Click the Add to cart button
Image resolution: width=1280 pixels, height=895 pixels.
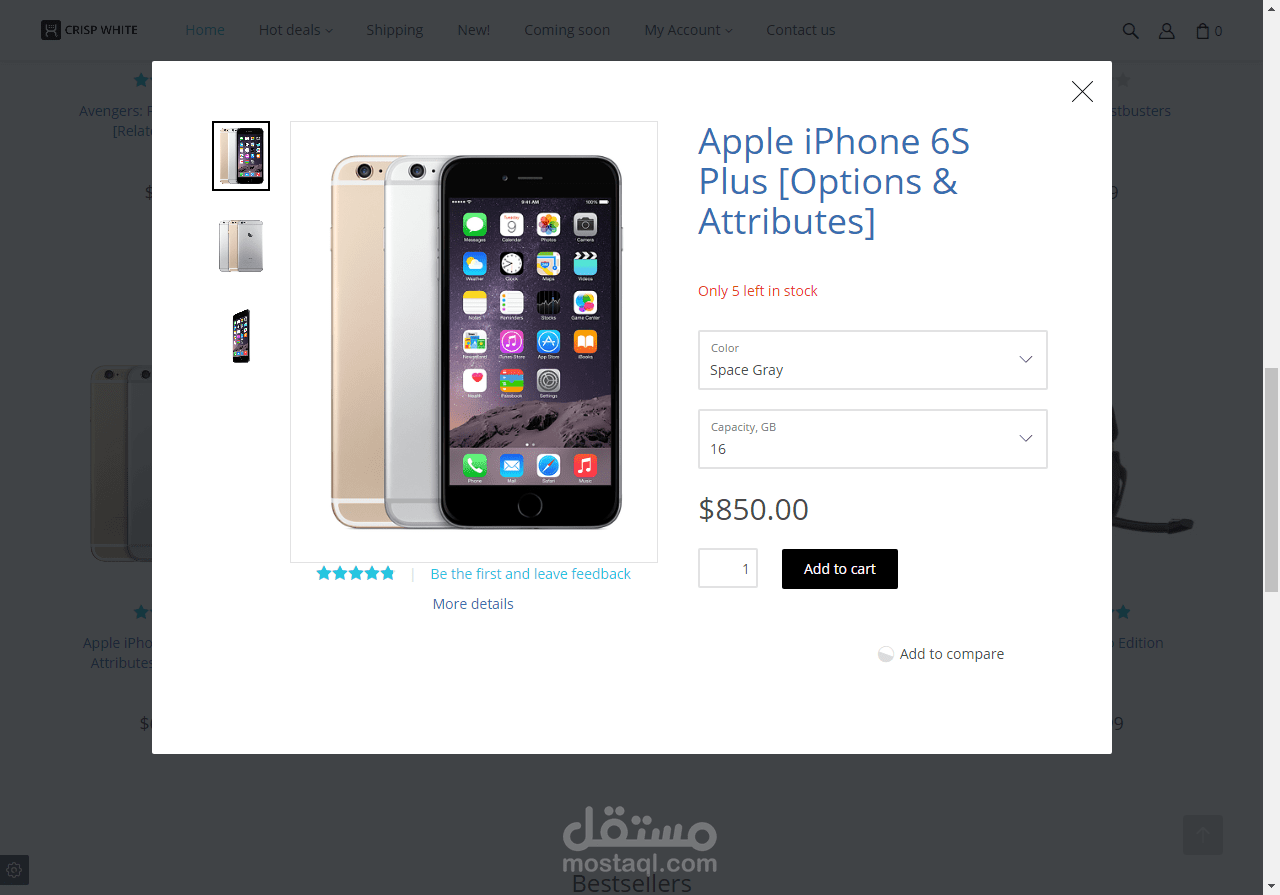coord(840,569)
